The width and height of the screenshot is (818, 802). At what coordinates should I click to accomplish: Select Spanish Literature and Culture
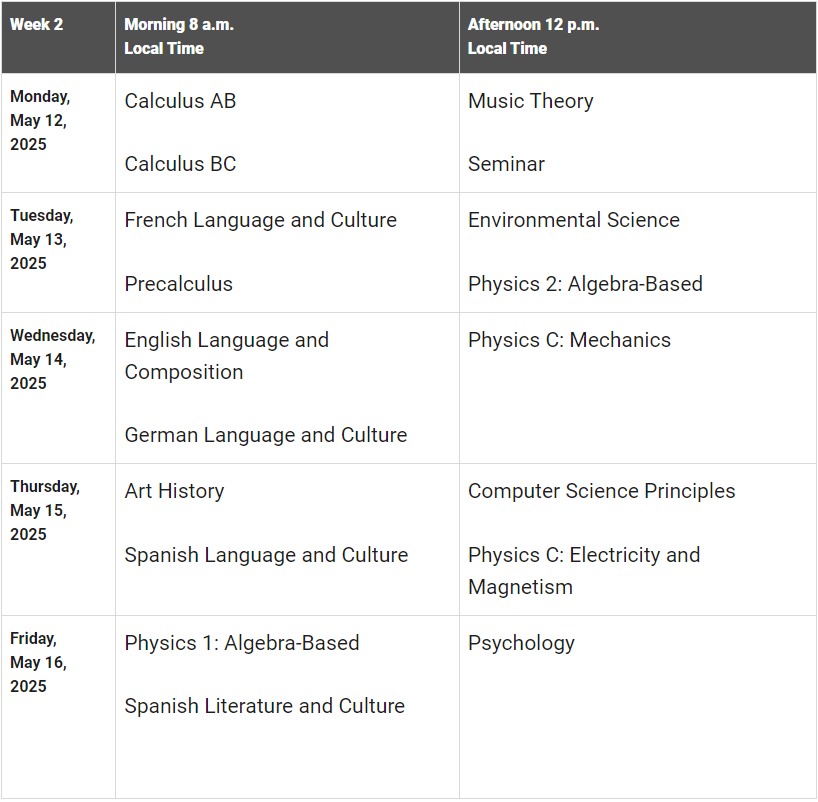[x=264, y=706]
